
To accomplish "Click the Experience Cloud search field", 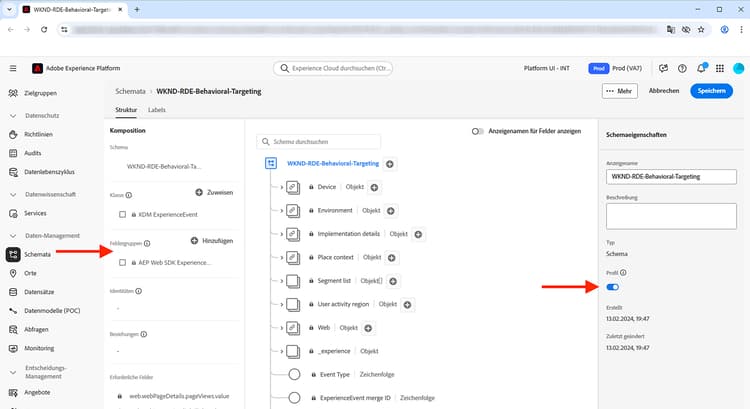I will pos(333,68).
